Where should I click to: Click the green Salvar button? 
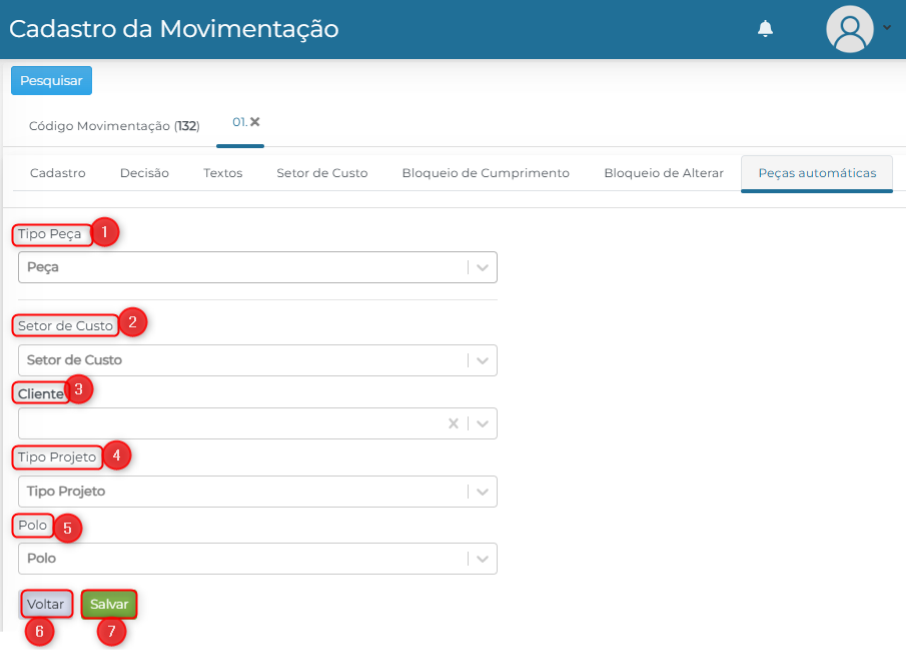pos(109,604)
